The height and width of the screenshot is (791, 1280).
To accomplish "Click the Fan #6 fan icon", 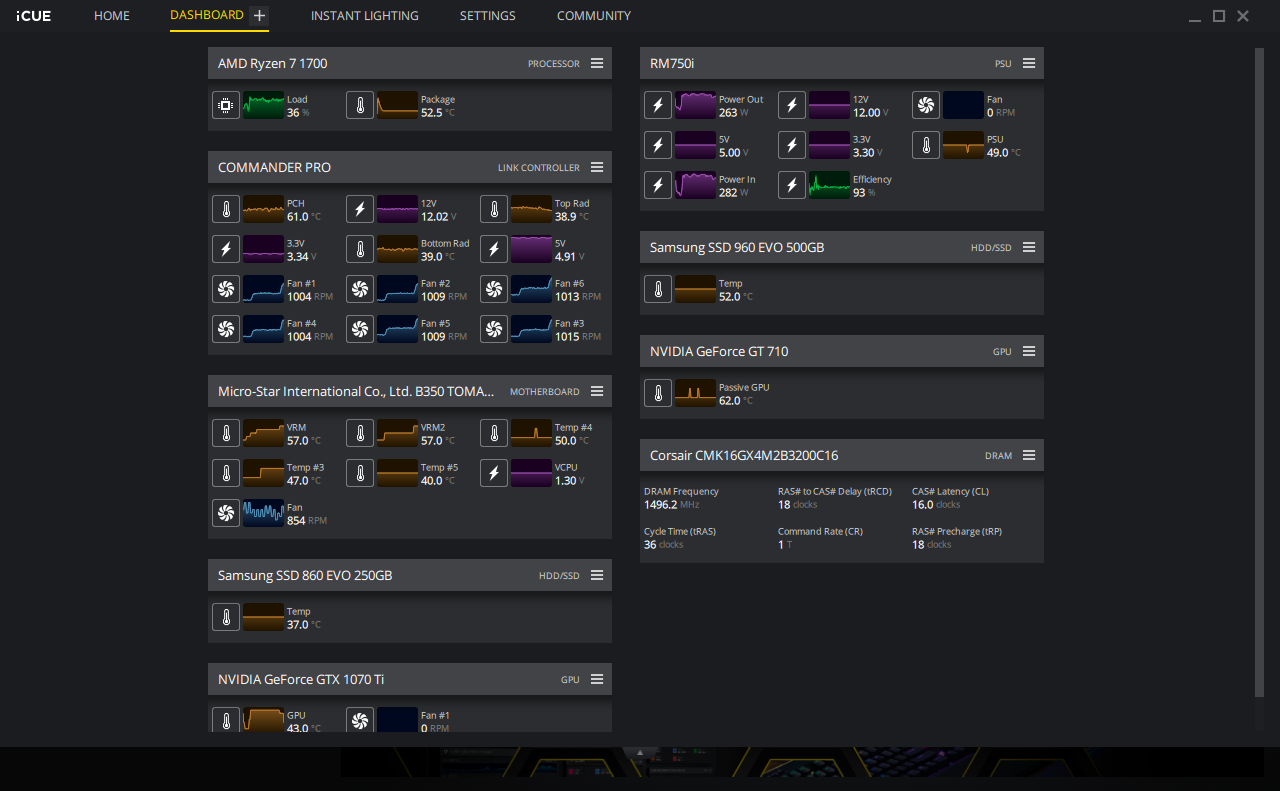I will point(494,289).
